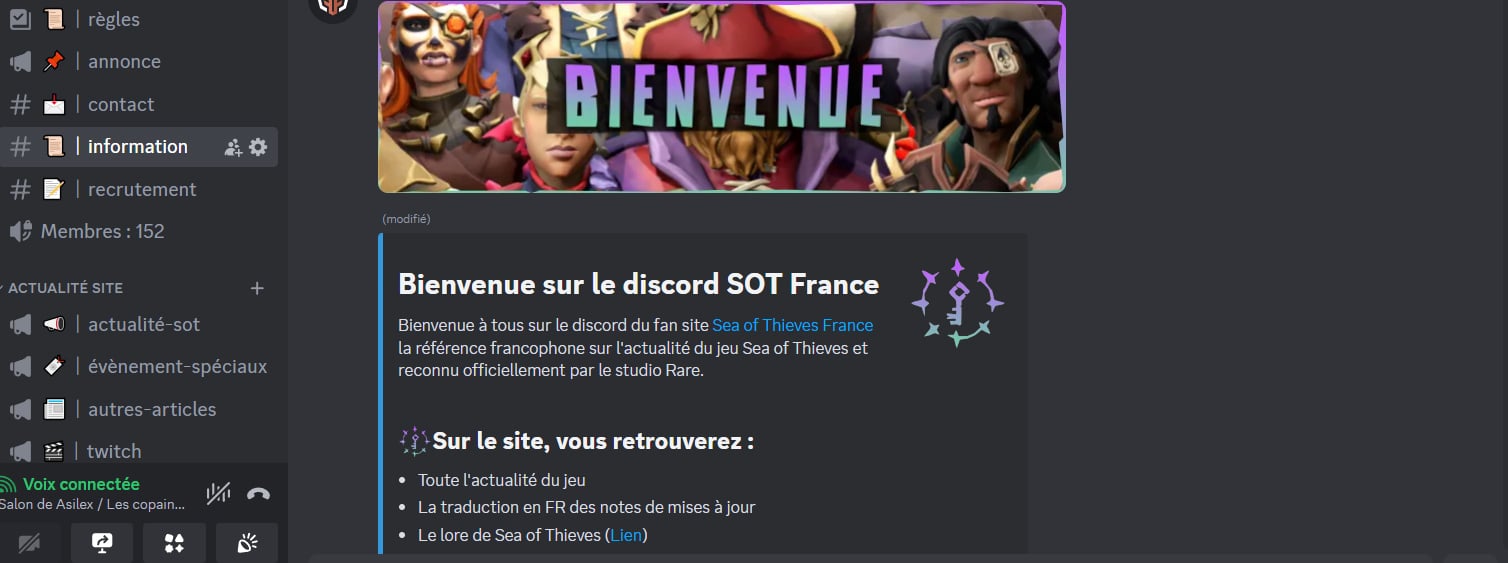The height and width of the screenshot is (563, 1508).
Task: Select the contact channel
Action: pos(139,104)
